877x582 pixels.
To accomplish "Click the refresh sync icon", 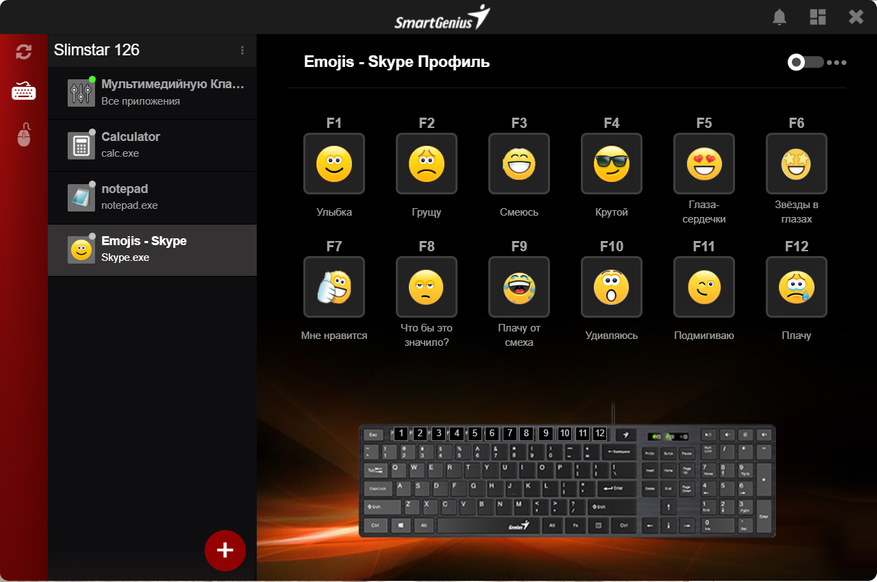I will pos(24,51).
